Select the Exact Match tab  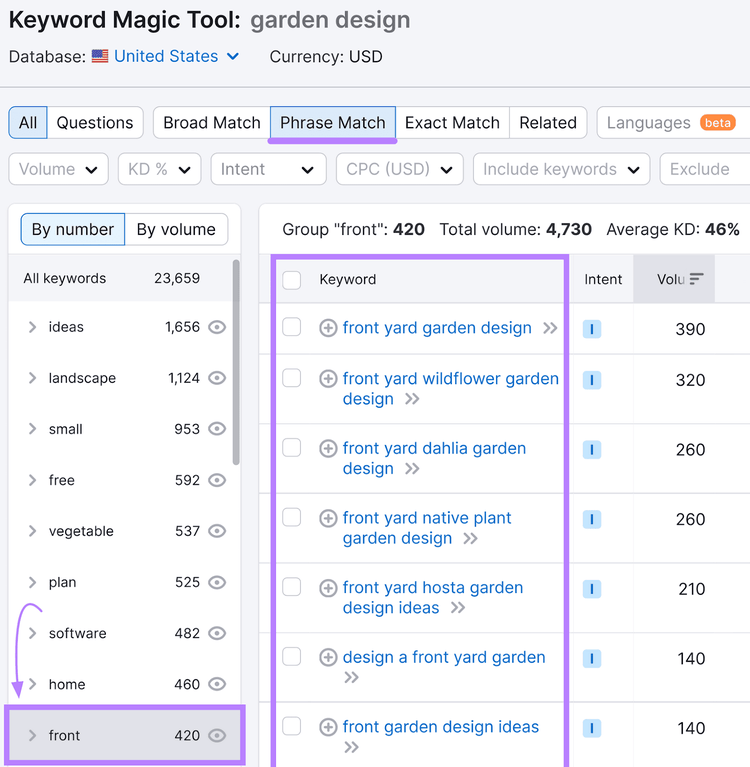(x=453, y=122)
